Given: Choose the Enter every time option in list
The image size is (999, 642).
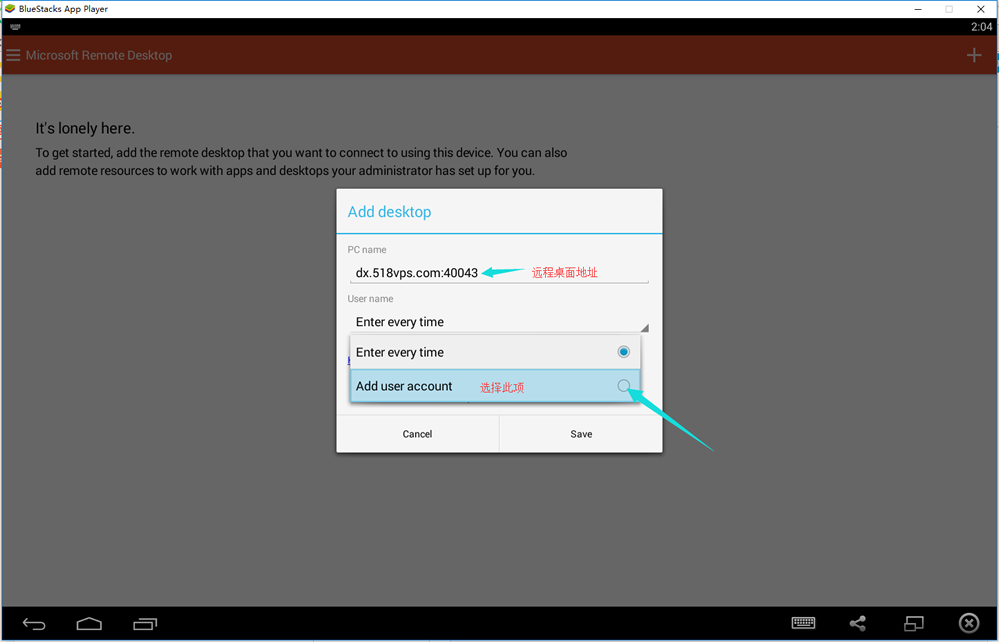Looking at the screenshot, I should pyautogui.click(x=494, y=352).
